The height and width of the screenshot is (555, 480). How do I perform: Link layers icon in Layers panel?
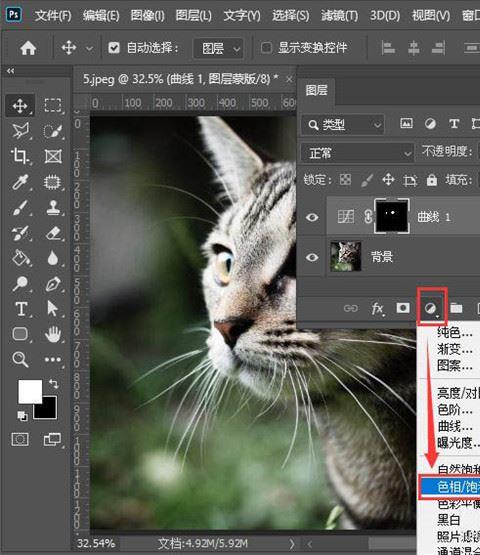pos(350,308)
